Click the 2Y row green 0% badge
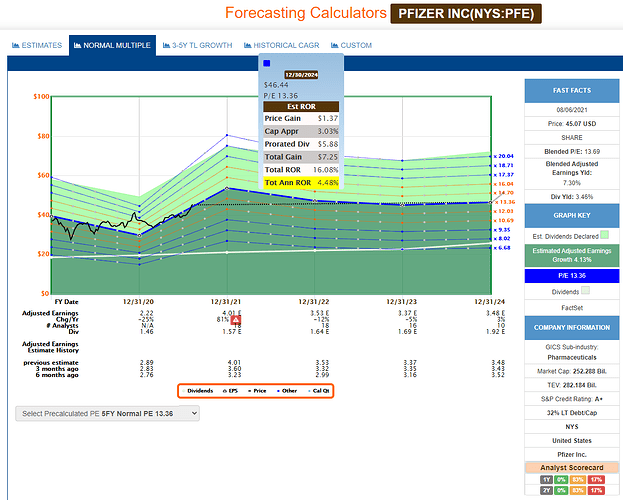This screenshot has width=623, height=500. pos(561,490)
